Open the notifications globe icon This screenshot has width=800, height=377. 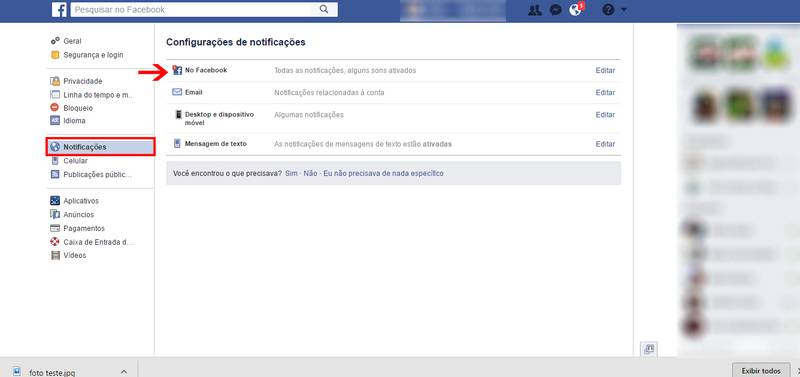click(576, 10)
